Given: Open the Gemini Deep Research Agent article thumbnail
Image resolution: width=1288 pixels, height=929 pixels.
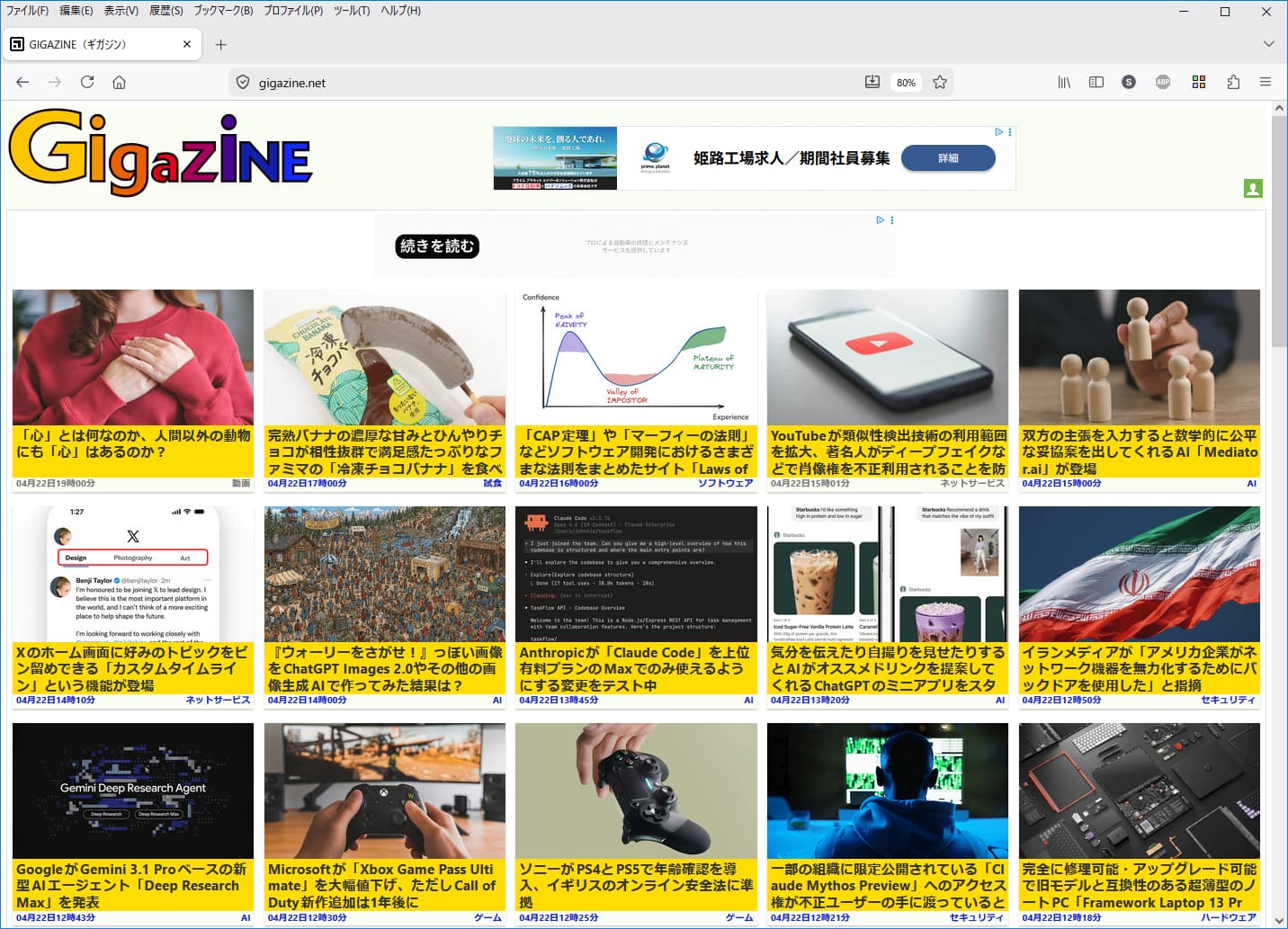Looking at the screenshot, I should coord(133,791).
